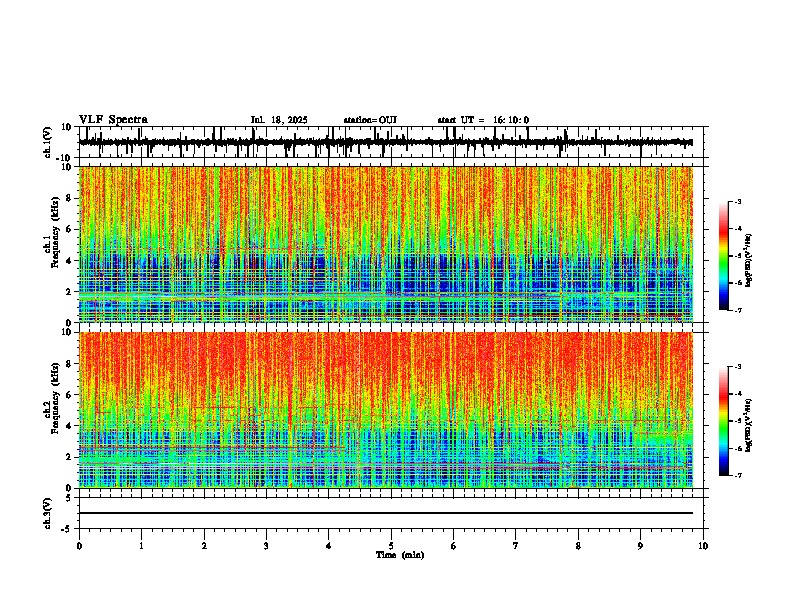
Task: Select the "Time (min)" axis label
Action: point(400,555)
